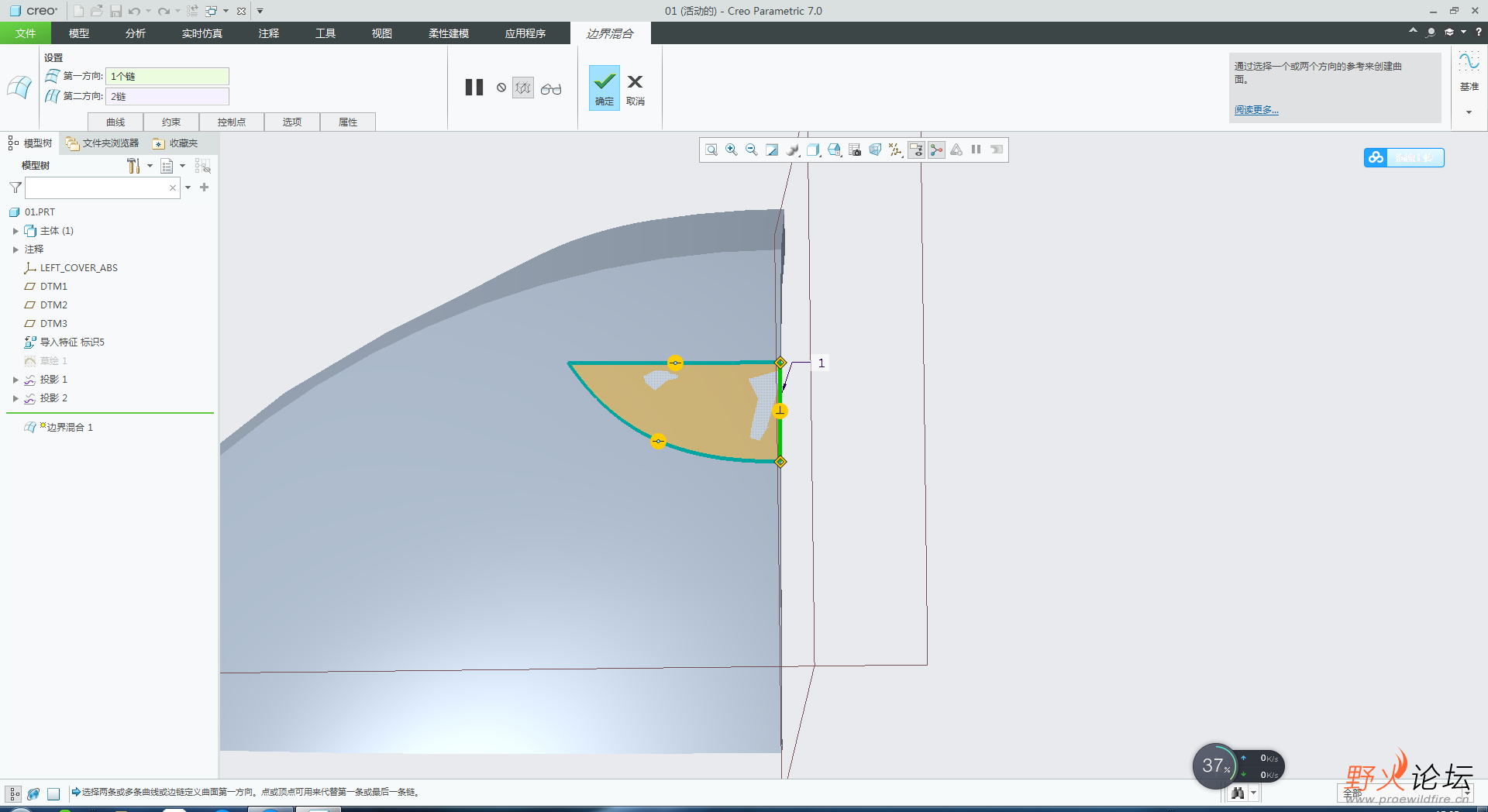Click the search binoculars icon in status bar
Viewport: 1488px width, 812px height.
pos(1238,793)
